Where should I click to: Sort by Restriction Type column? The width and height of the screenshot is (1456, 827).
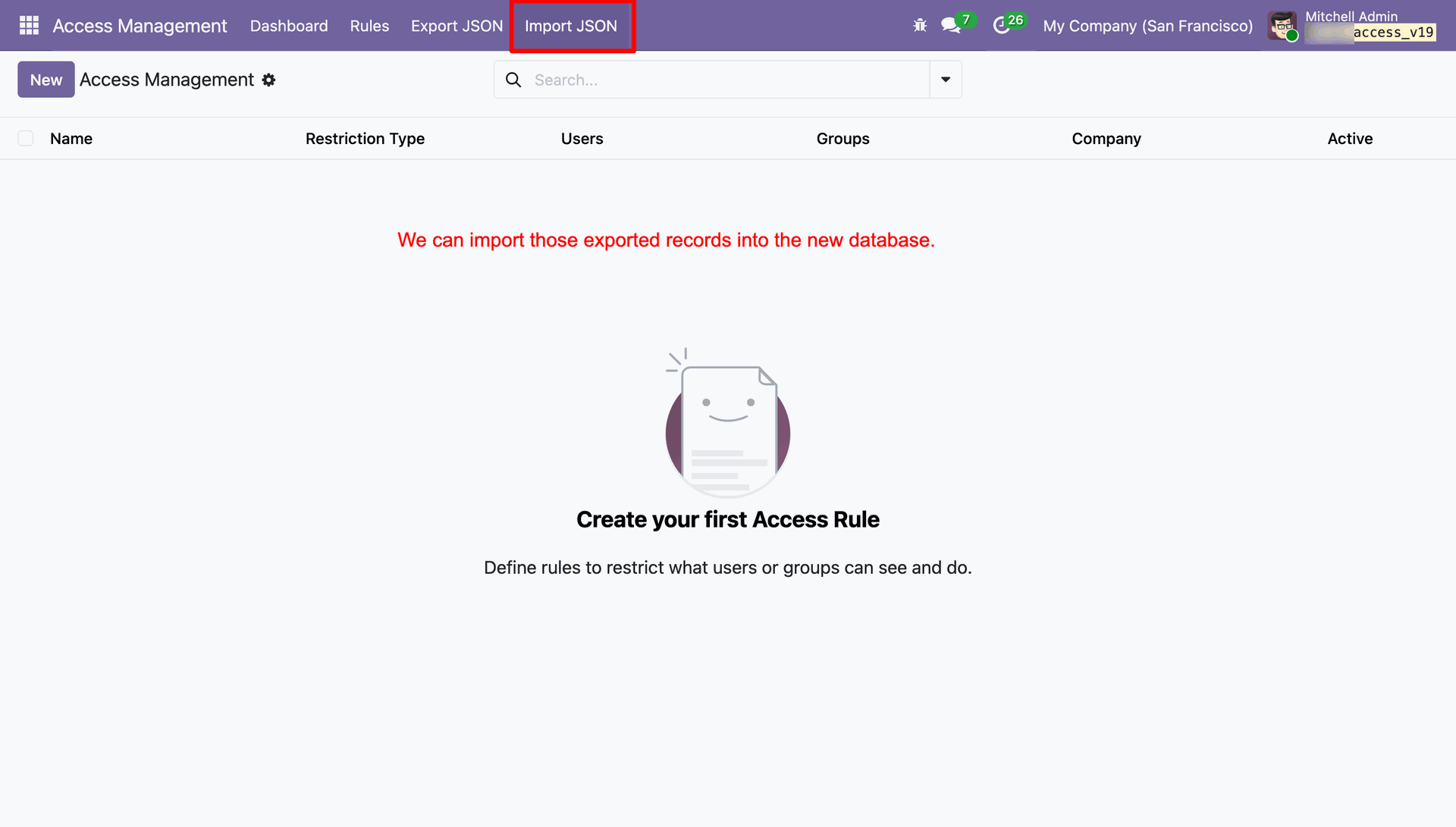click(x=365, y=139)
